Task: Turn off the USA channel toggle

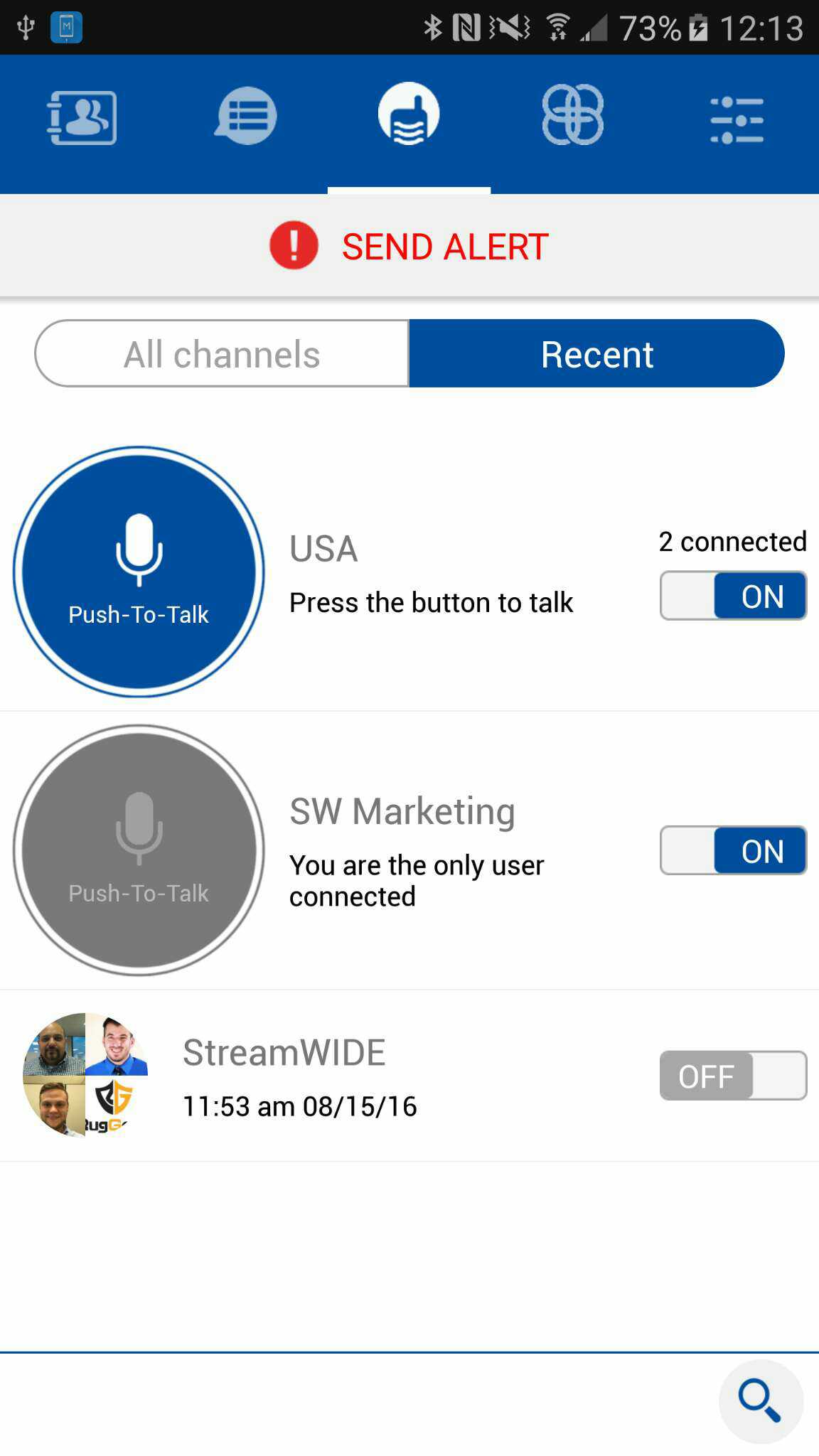Action: 733,596
